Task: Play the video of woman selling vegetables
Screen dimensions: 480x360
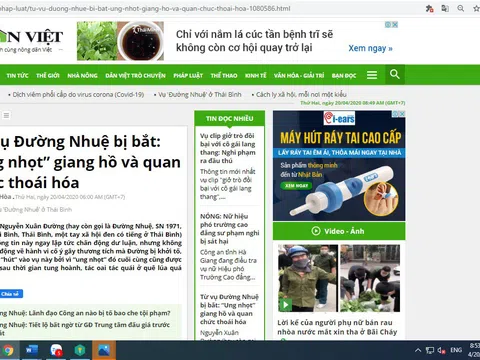Action: pos(285,305)
